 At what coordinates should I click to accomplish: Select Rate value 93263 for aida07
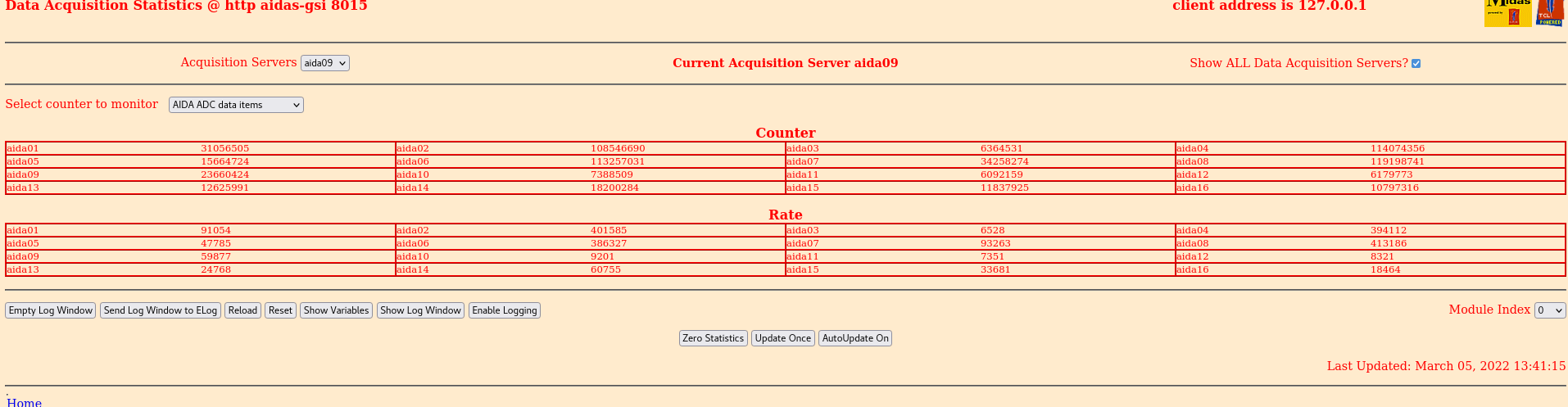pos(996,243)
